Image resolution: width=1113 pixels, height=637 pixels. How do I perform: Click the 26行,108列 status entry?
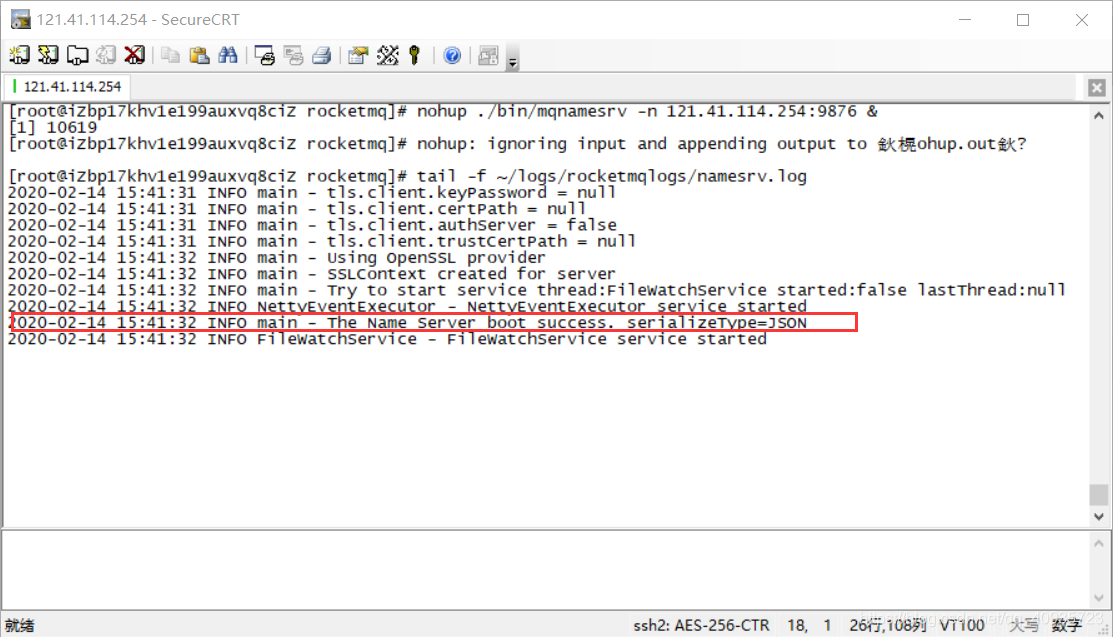click(887, 626)
